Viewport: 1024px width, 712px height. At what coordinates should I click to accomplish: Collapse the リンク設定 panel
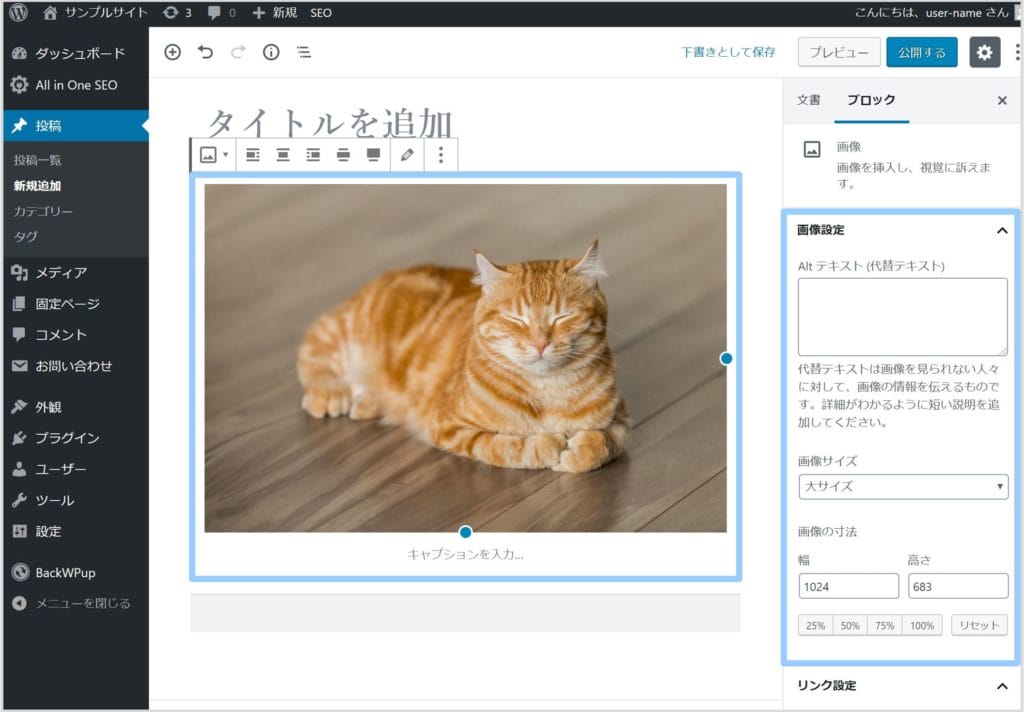tap(1001, 686)
